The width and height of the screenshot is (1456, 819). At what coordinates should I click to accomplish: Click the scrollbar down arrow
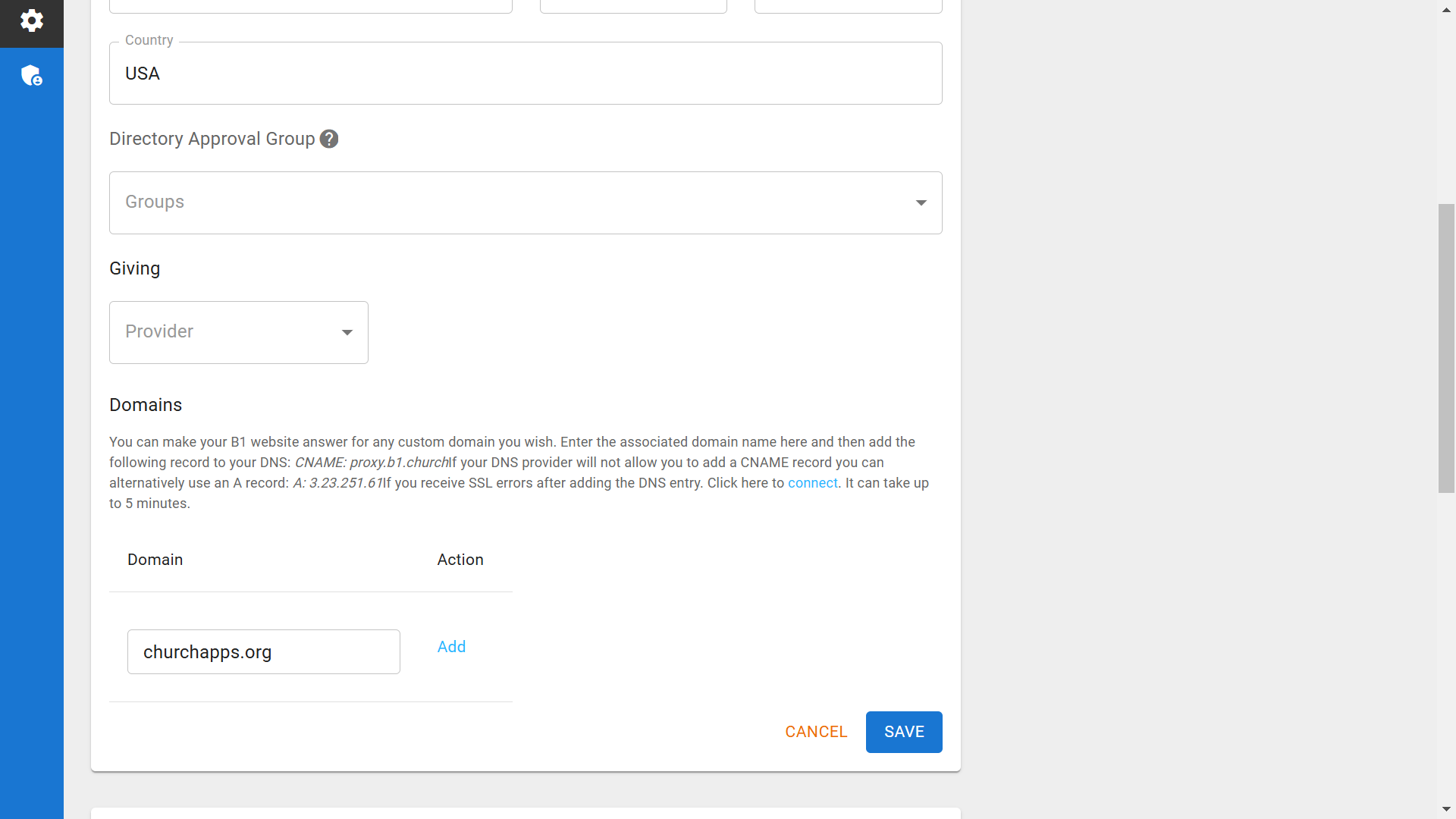tap(1446, 809)
